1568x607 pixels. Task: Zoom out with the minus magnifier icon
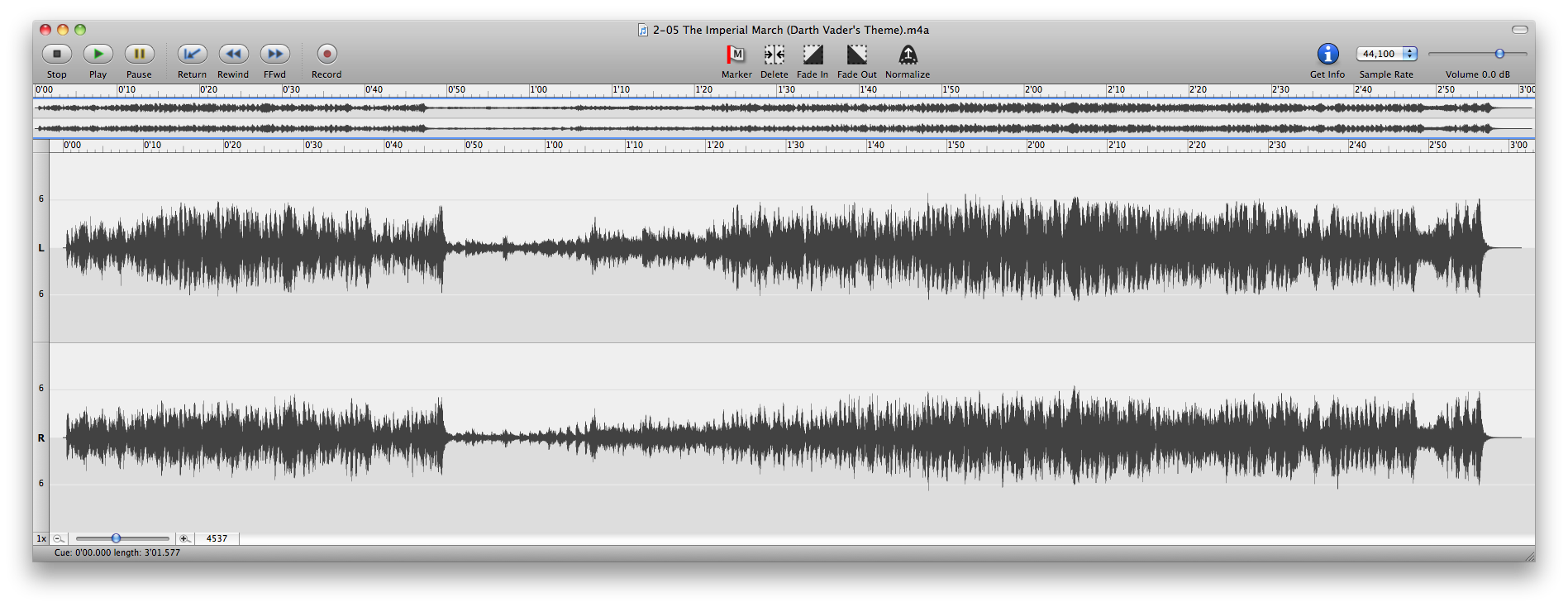coord(59,538)
